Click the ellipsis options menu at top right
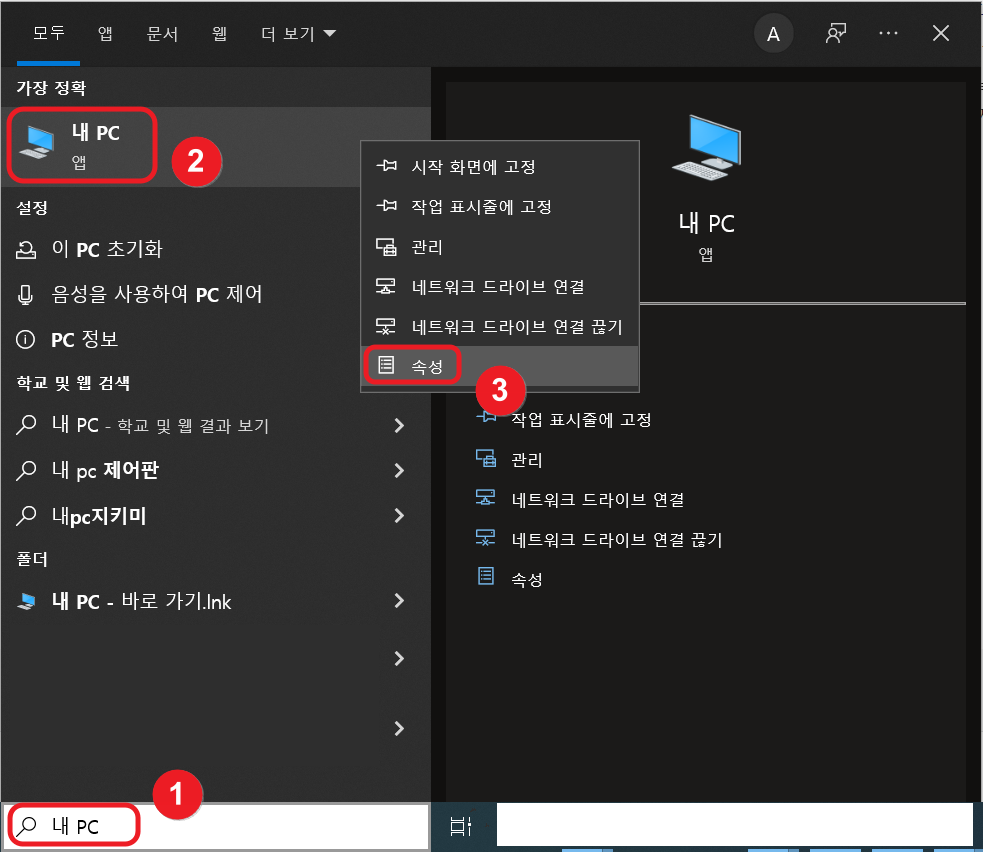Viewport: 983px width, 852px height. [888, 33]
